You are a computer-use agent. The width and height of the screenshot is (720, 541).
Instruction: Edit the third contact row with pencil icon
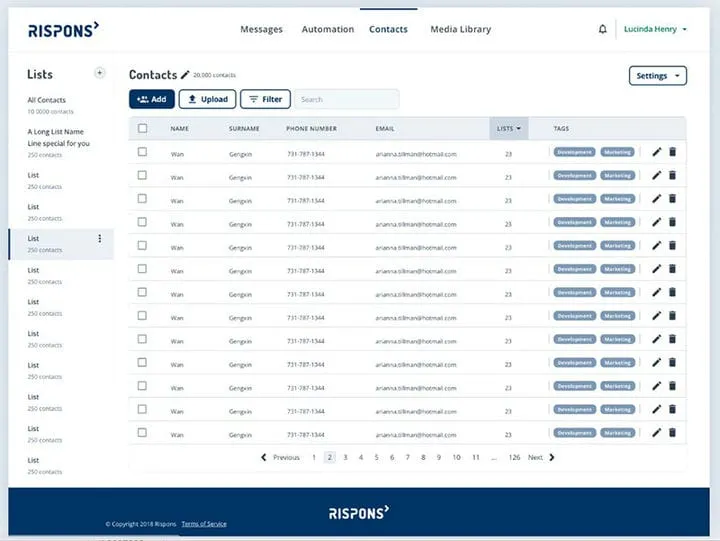click(657, 198)
